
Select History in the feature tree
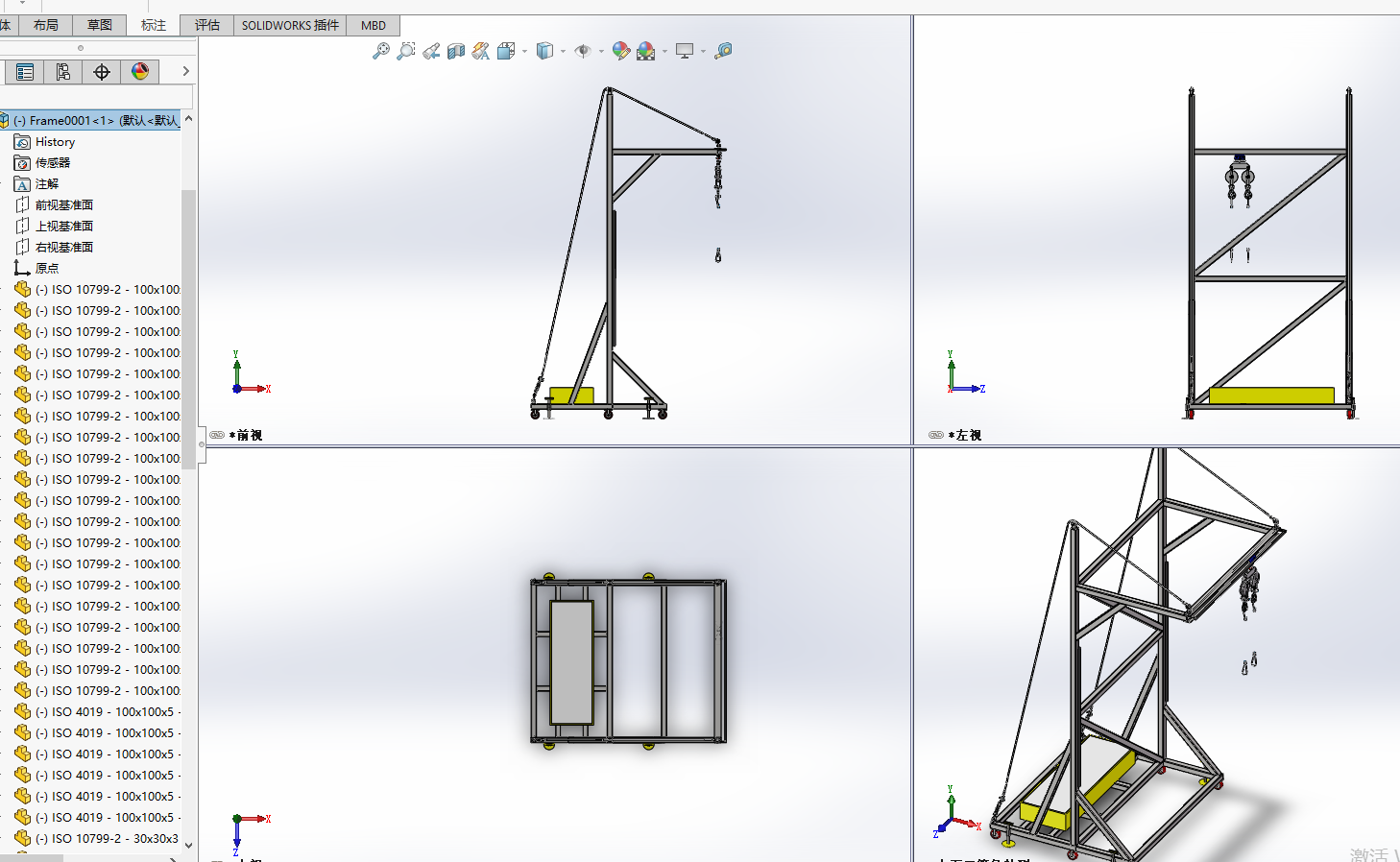point(55,142)
